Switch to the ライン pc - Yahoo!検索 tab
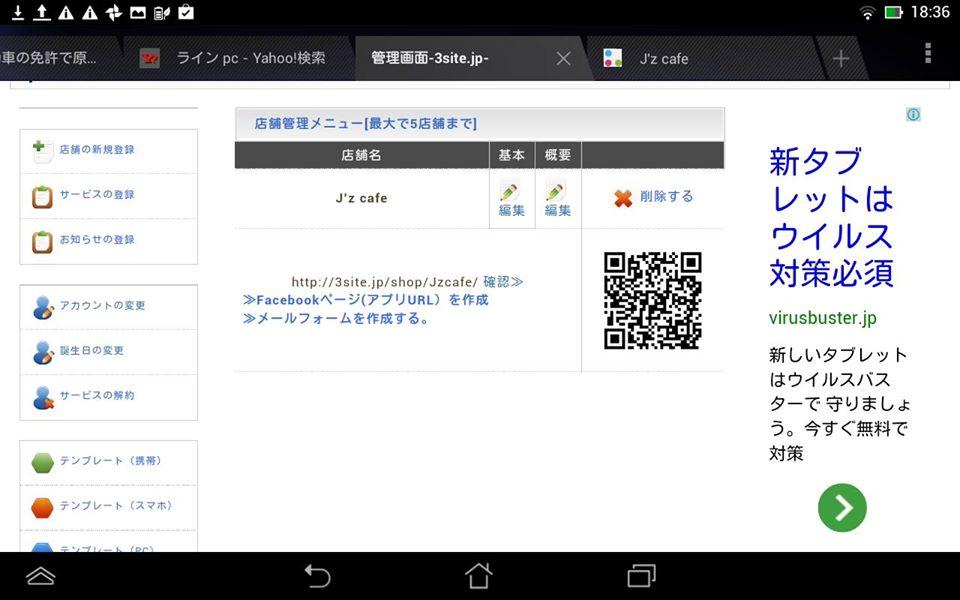The width and height of the screenshot is (960, 600). pos(240,59)
